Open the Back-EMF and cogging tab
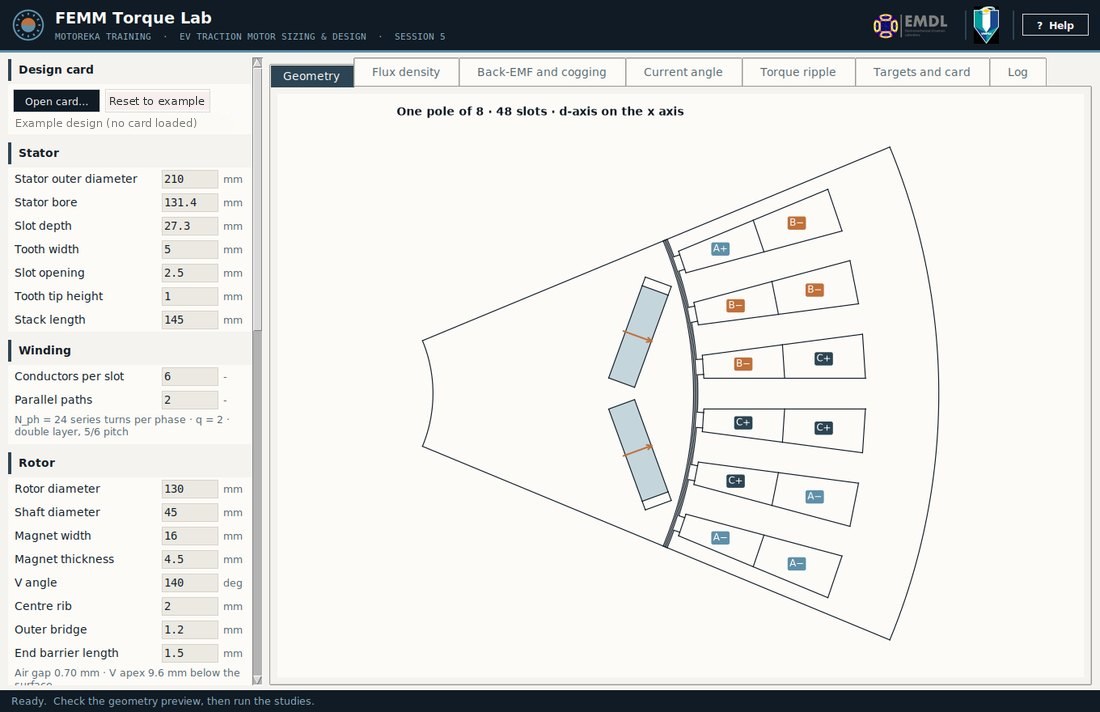 (x=542, y=72)
